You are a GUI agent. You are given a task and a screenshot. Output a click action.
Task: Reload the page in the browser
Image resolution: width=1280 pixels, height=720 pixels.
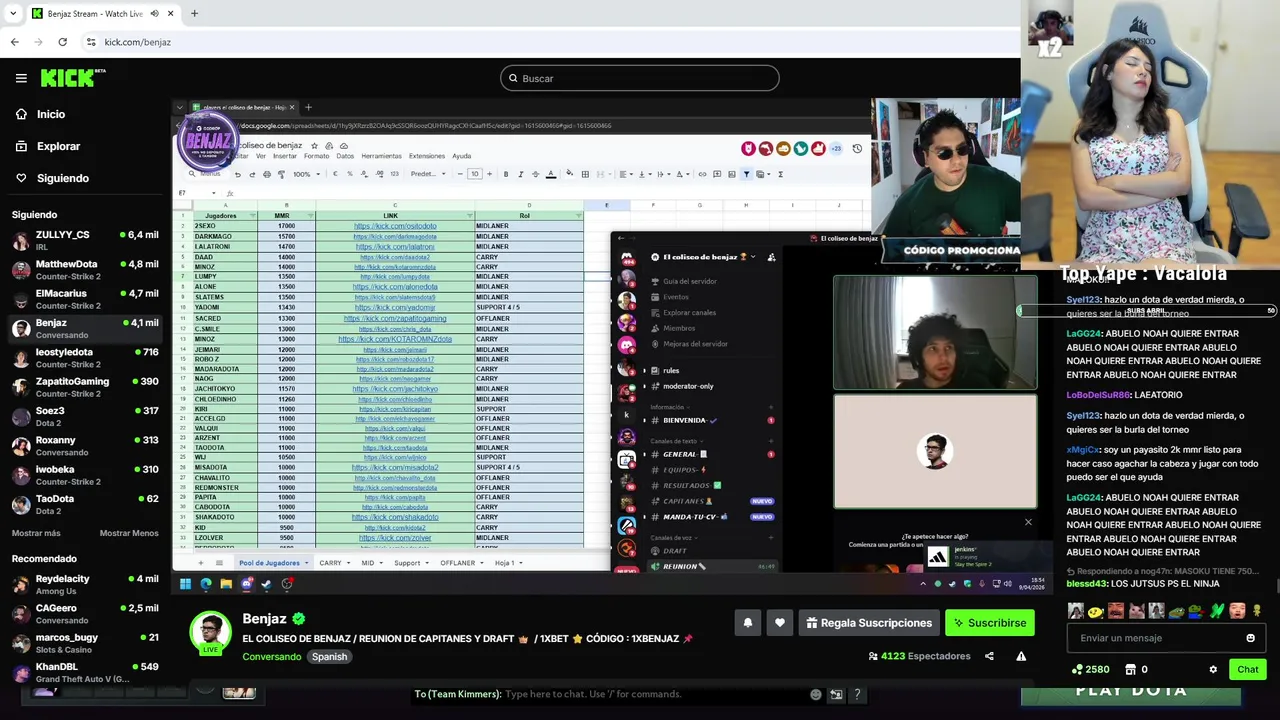click(62, 42)
